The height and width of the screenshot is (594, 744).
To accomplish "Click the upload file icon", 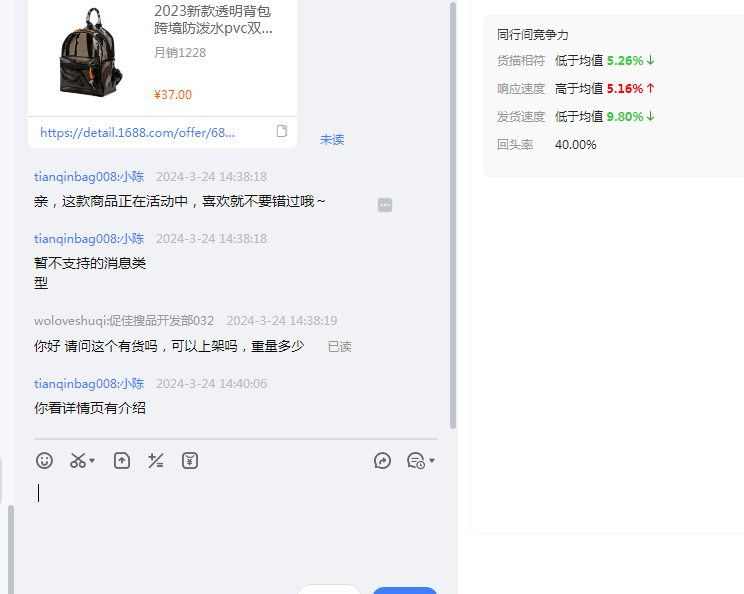I will point(121,461).
